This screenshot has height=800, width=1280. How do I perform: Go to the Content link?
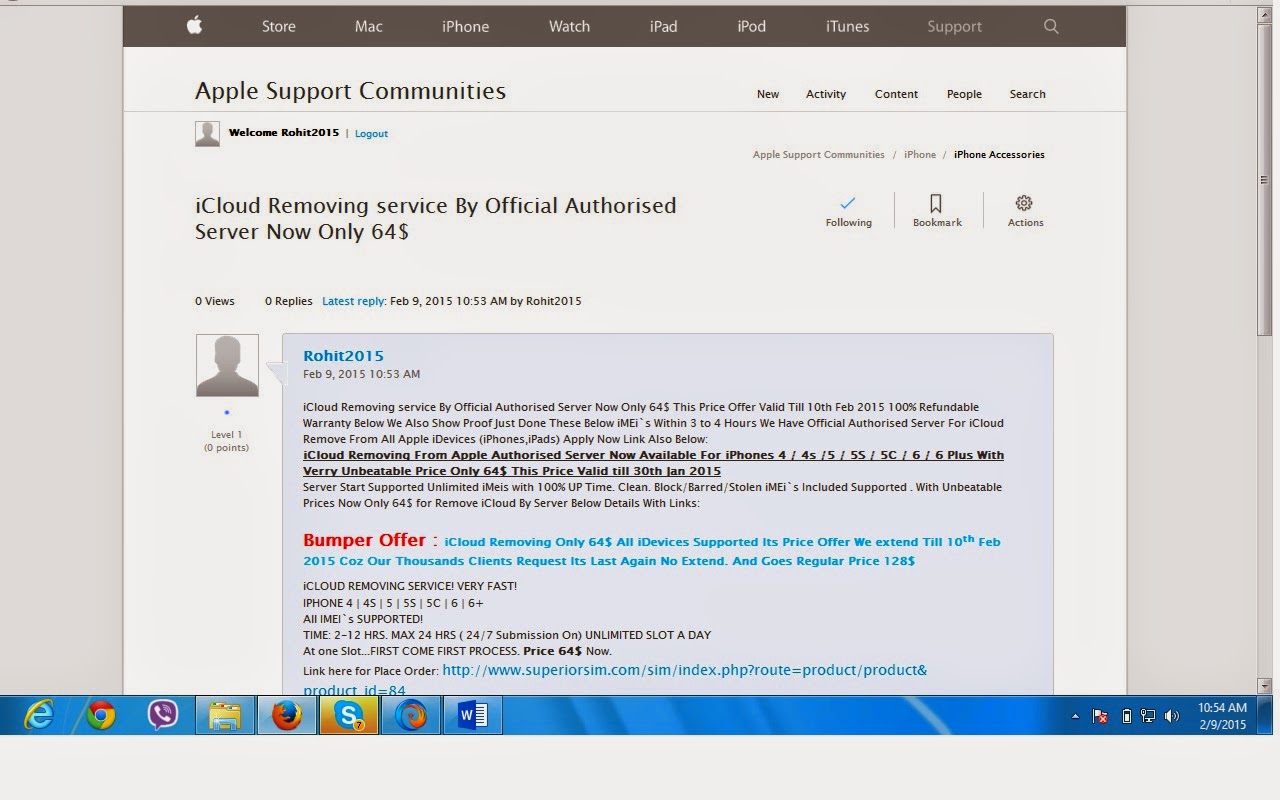(x=896, y=94)
